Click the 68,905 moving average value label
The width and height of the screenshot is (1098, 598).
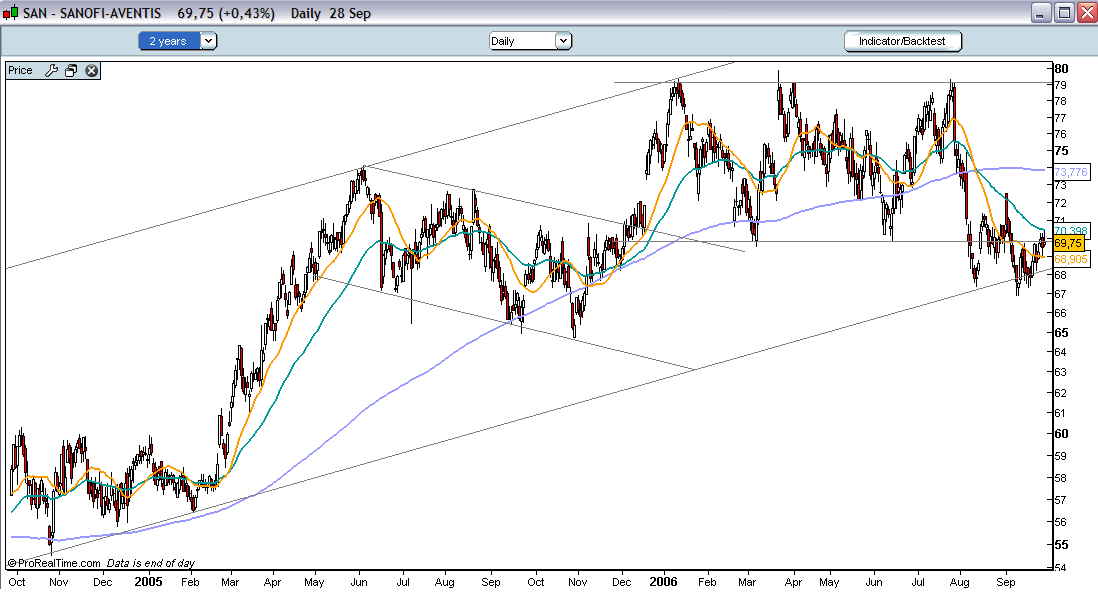tap(1071, 259)
